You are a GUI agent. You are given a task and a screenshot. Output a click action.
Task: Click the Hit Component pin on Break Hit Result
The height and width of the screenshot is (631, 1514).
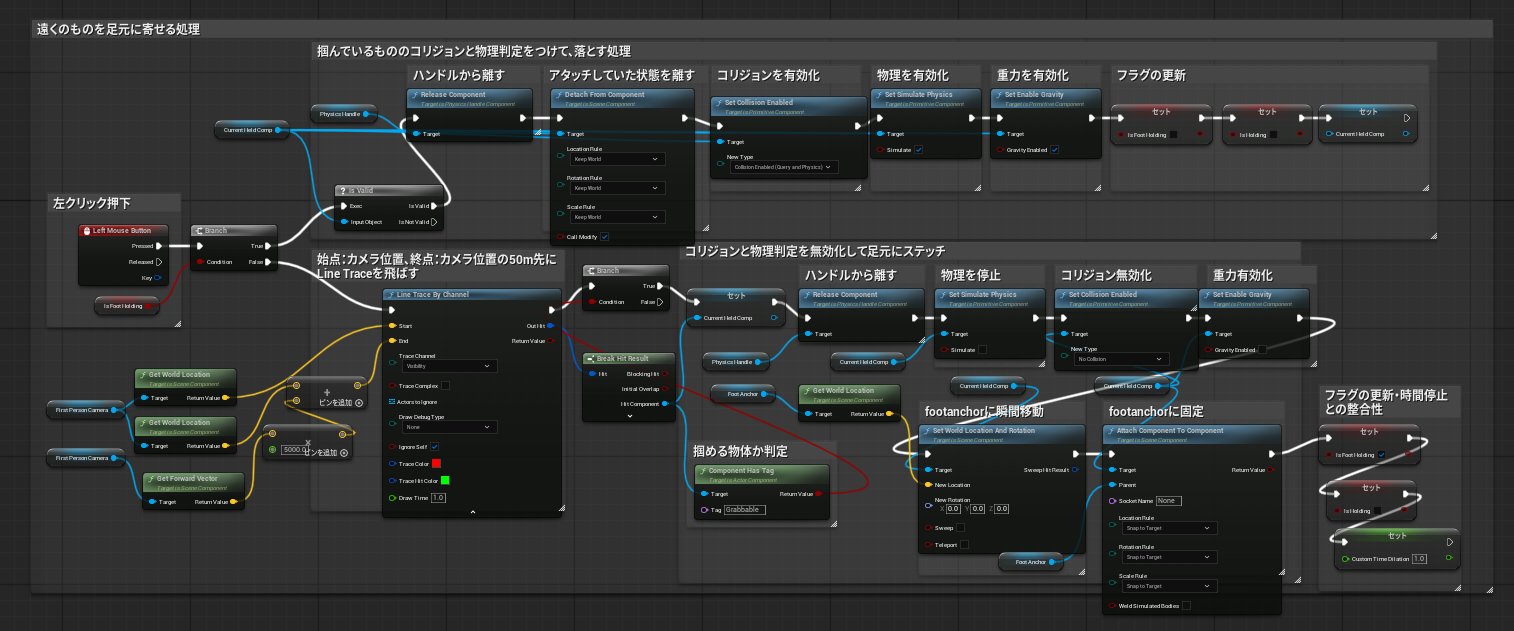666,404
